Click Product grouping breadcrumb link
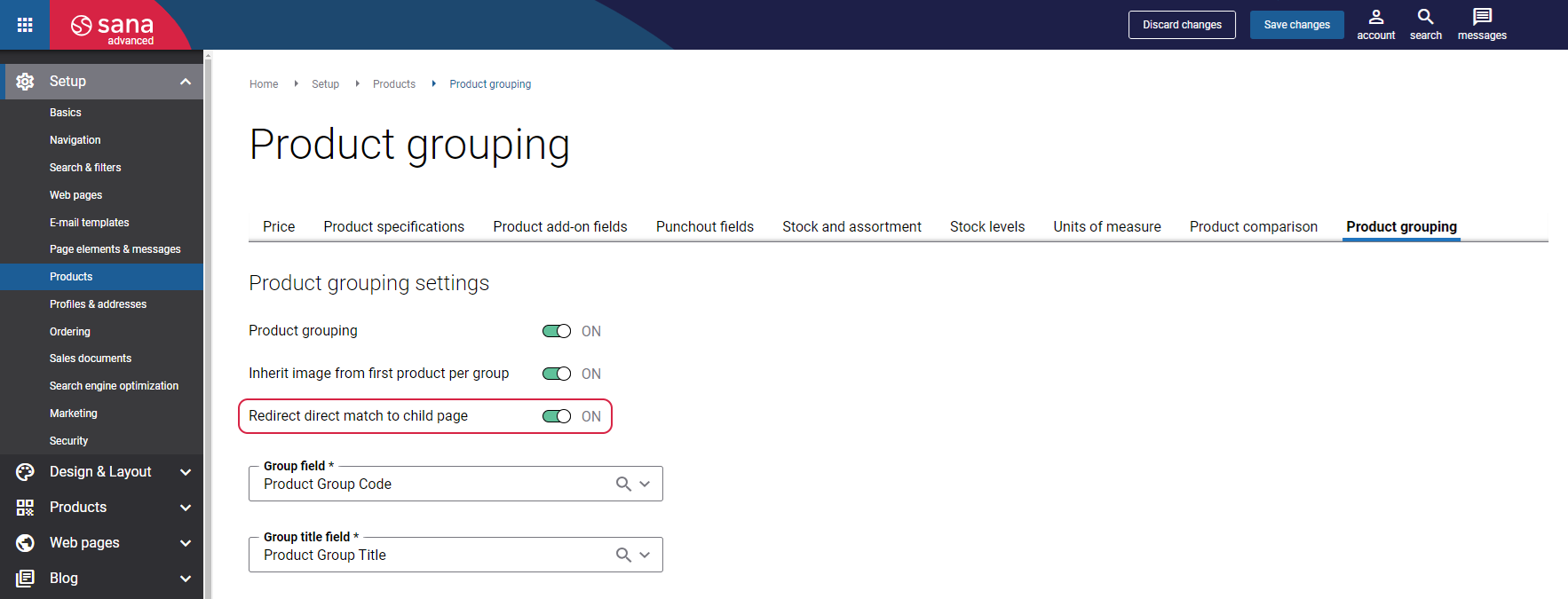Image resolution: width=1568 pixels, height=599 pixels. coord(490,84)
